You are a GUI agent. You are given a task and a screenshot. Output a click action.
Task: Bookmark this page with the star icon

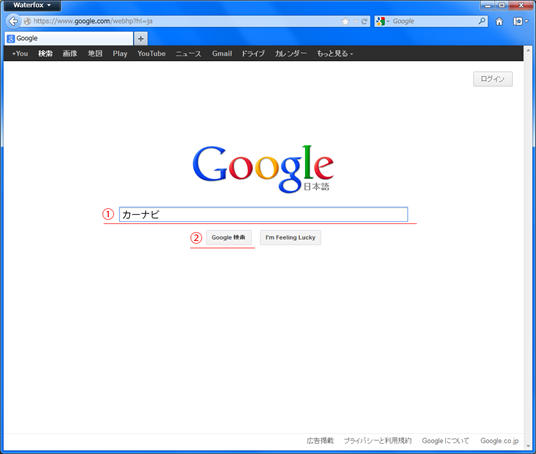coord(345,22)
